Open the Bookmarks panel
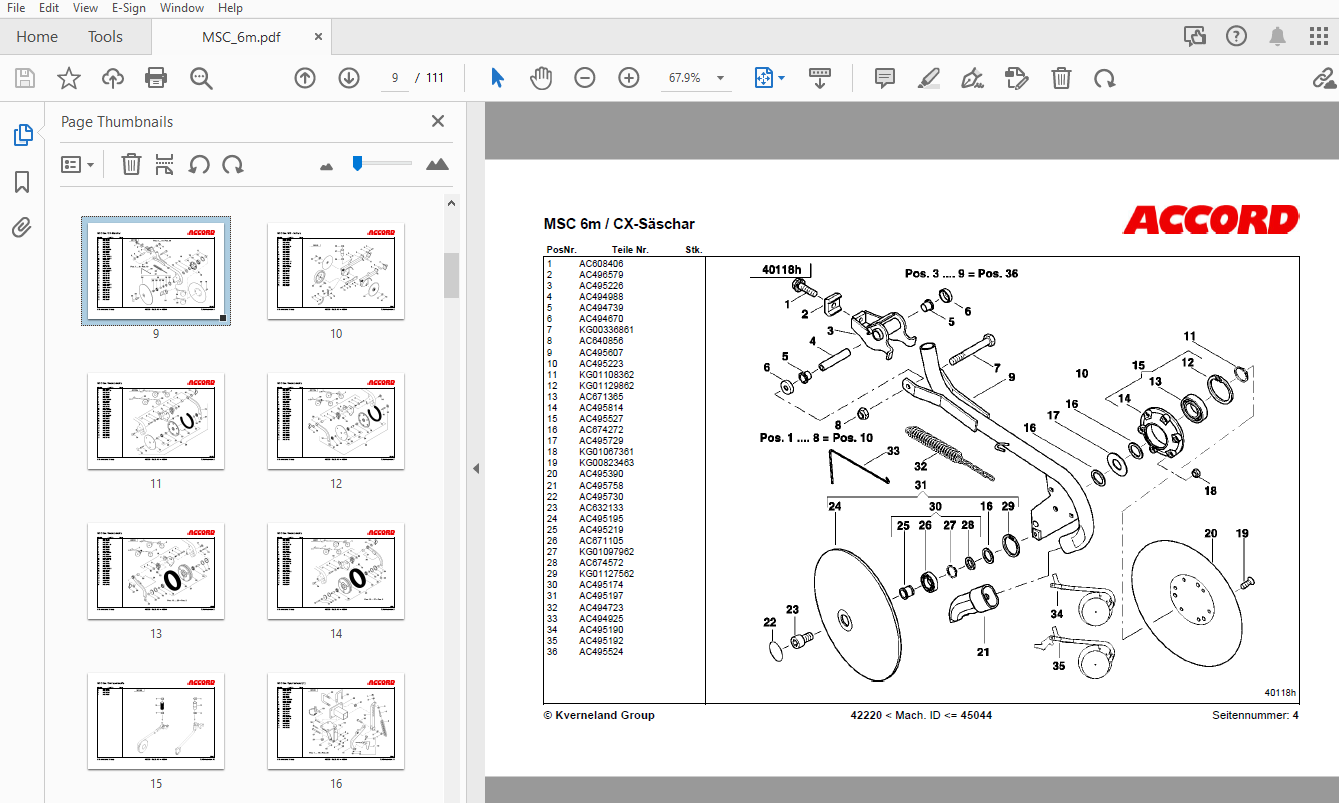The height and width of the screenshot is (803, 1339). 22,182
